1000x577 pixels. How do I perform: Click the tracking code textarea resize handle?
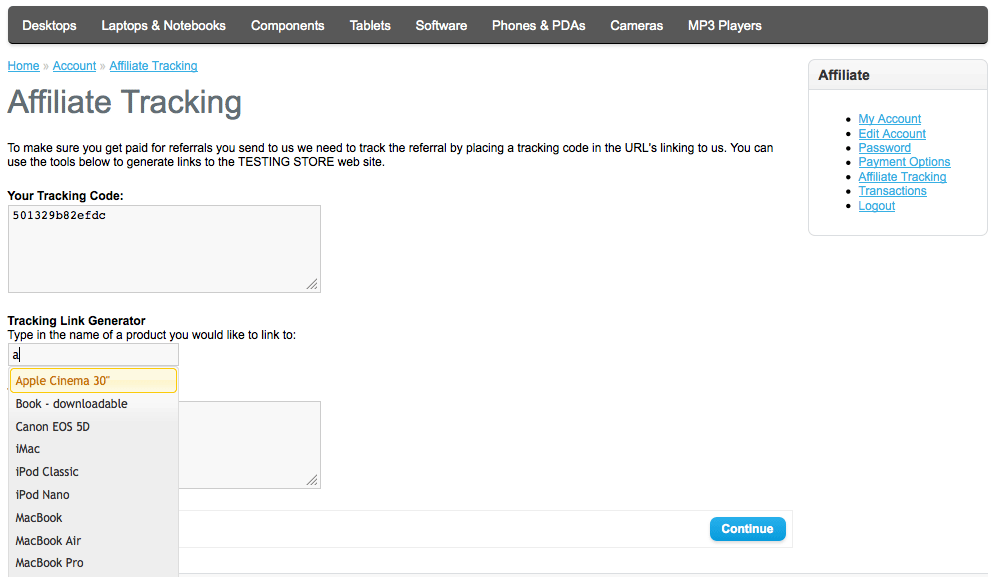click(x=313, y=285)
